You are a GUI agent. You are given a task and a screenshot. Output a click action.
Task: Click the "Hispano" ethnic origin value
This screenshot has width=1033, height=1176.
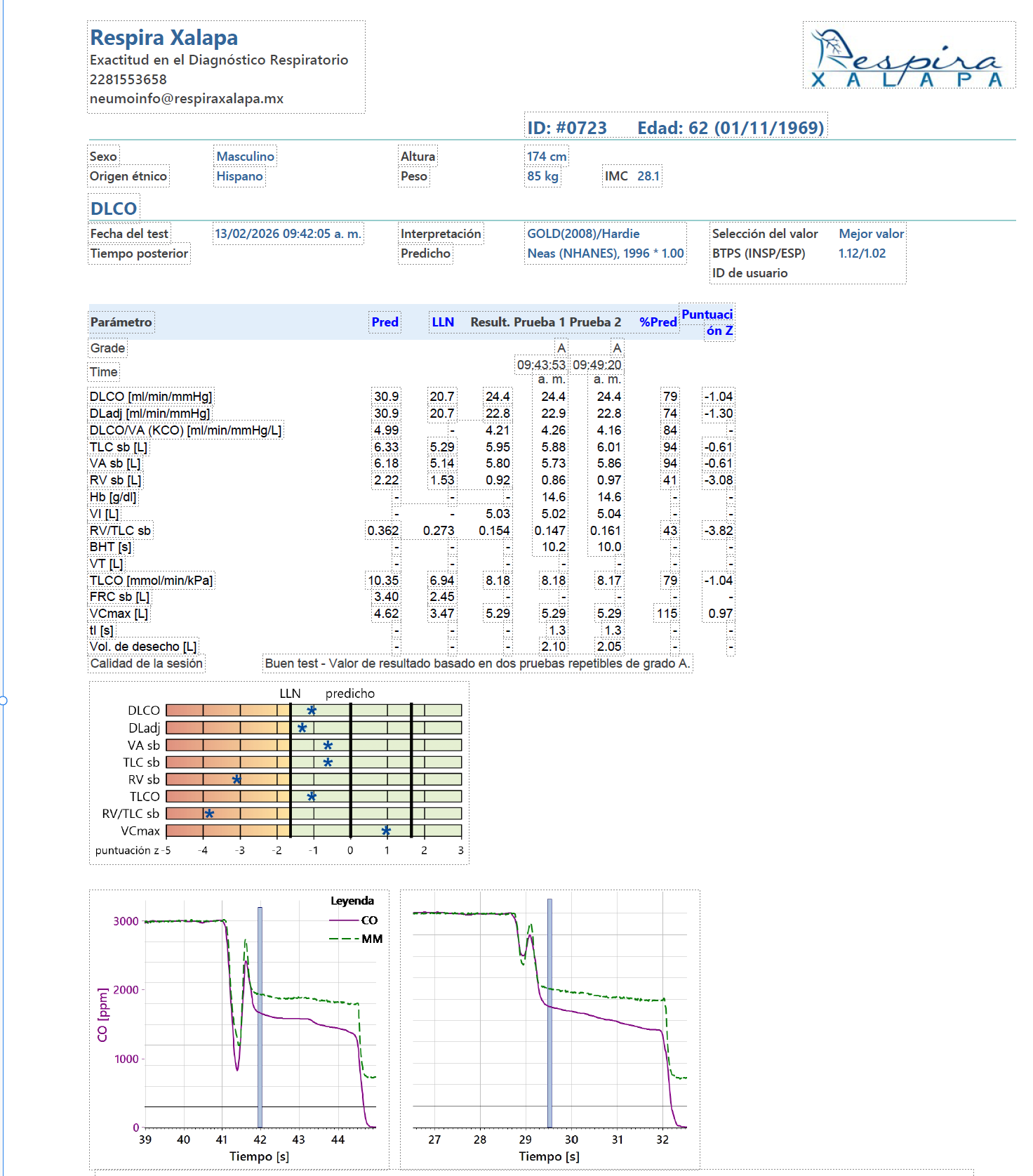[240, 176]
